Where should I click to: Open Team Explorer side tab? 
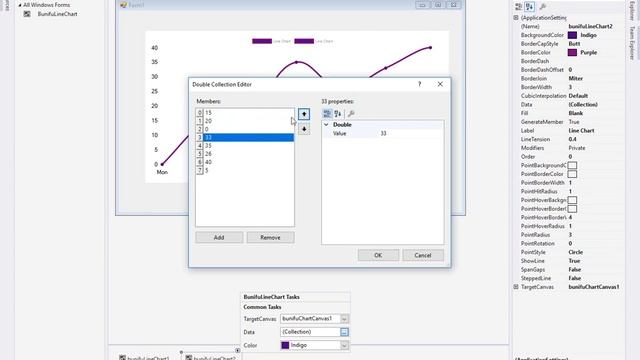pyautogui.click(x=632, y=43)
